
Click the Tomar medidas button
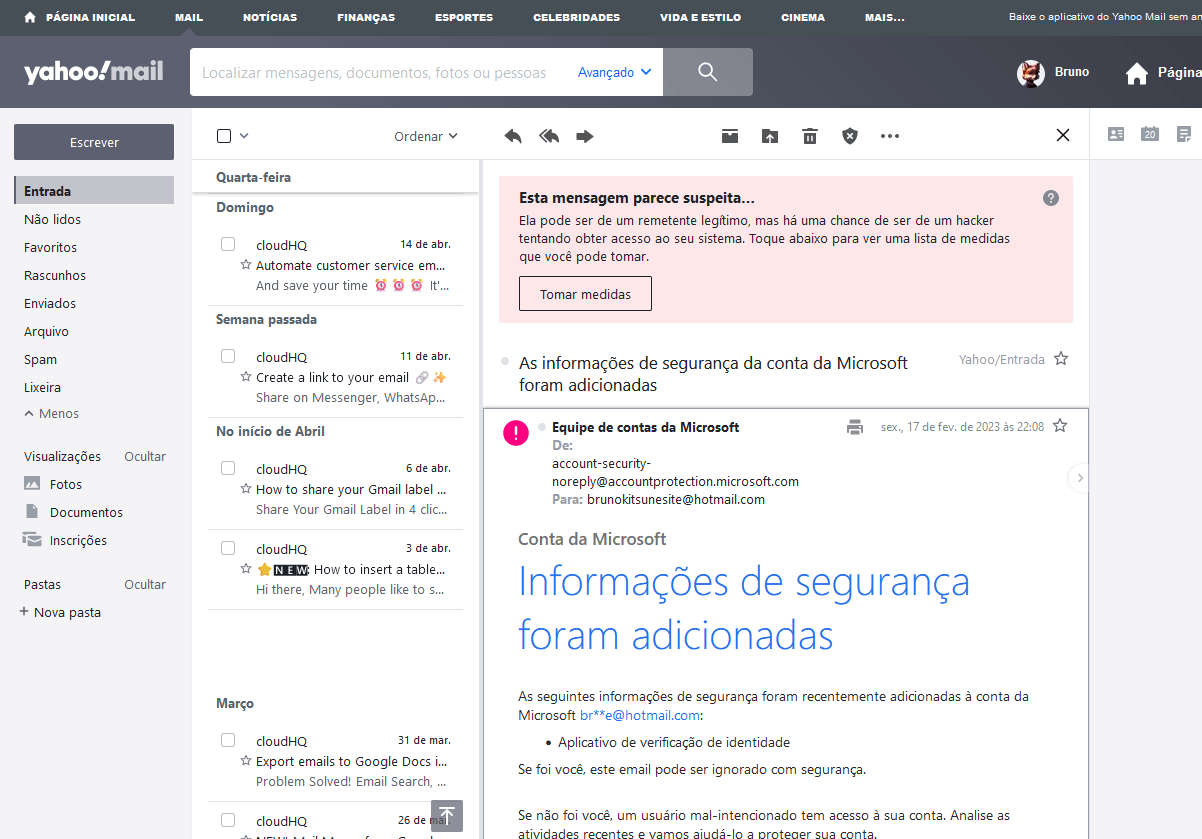click(x=585, y=294)
